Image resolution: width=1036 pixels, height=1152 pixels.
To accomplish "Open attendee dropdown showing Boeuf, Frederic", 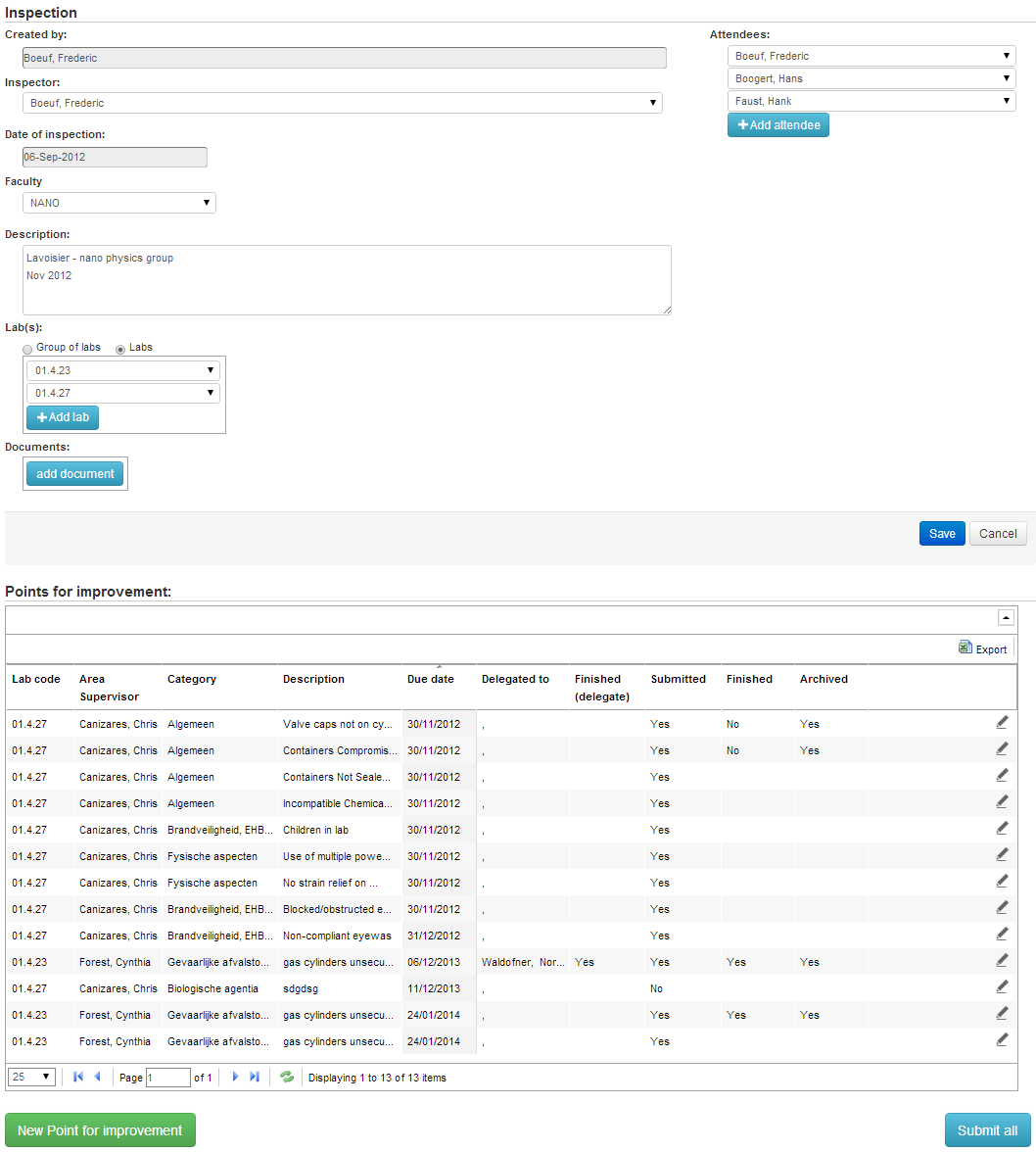I will click(871, 56).
